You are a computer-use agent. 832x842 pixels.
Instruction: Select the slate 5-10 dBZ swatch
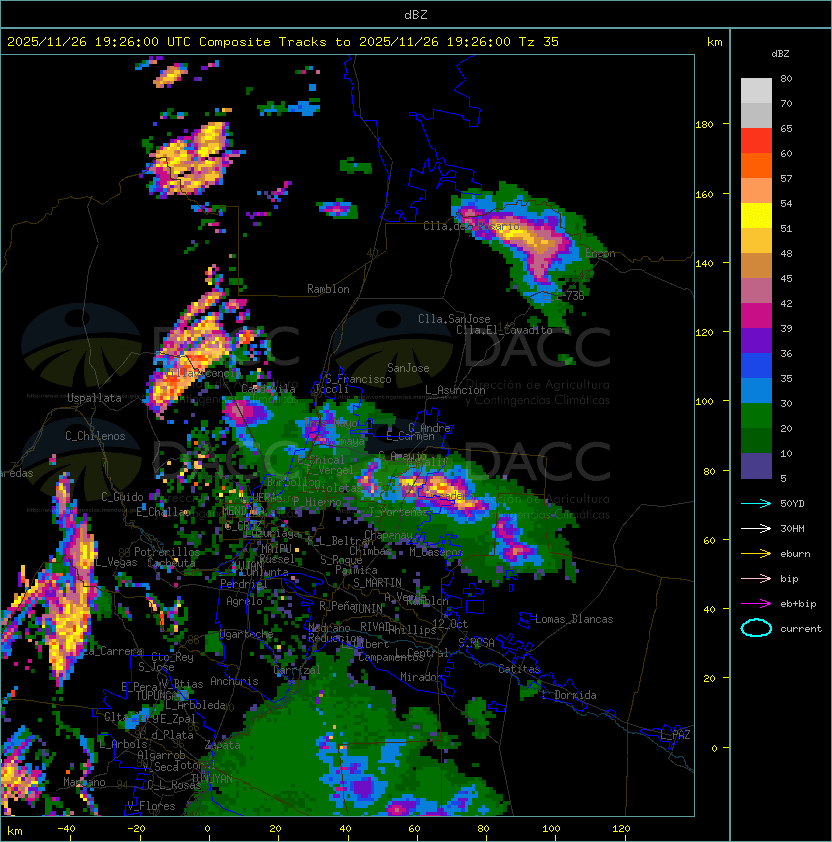756,466
